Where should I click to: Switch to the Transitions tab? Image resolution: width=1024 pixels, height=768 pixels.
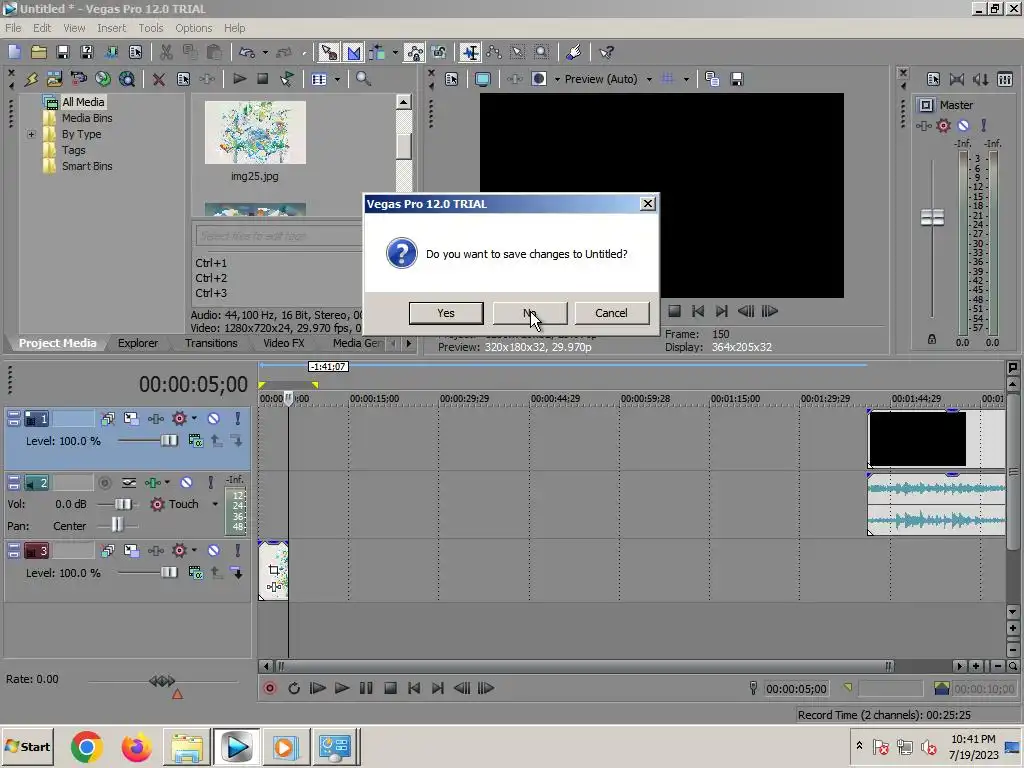click(x=211, y=343)
